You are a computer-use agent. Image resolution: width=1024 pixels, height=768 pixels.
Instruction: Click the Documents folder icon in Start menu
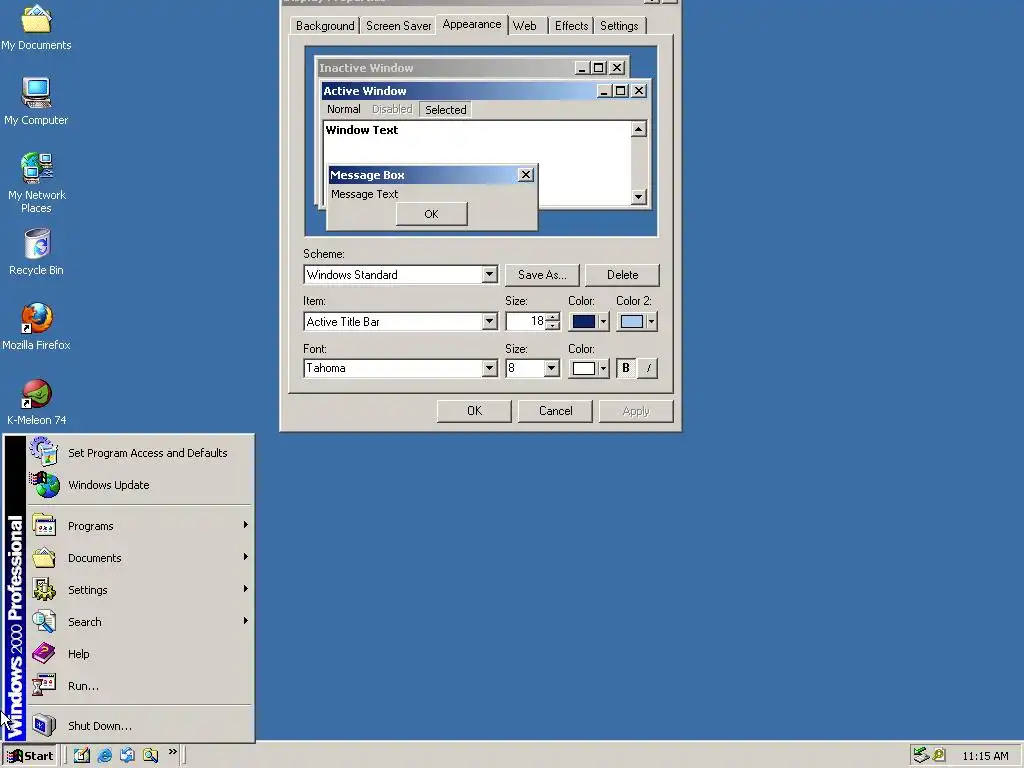tap(44, 558)
